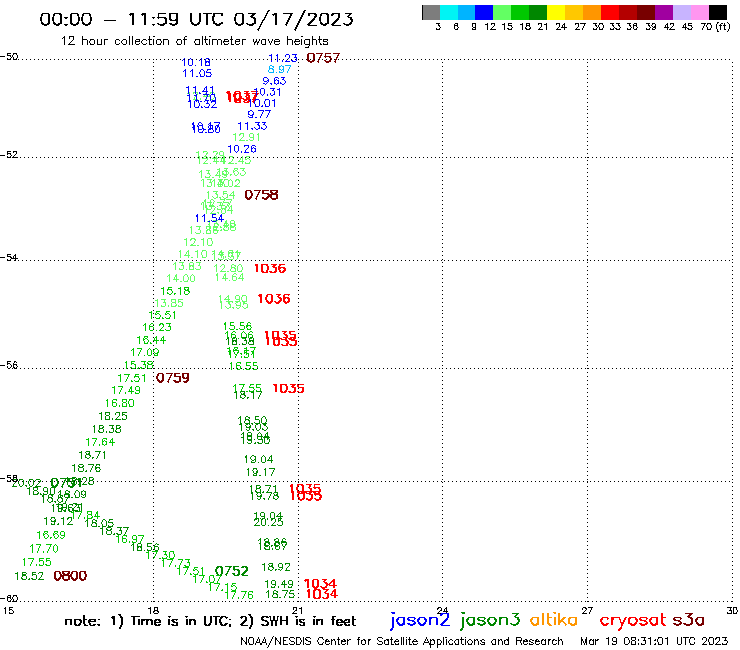Screen dimensions: 740x650
Task: Click the wave height value 15.18
Action: 176,291
